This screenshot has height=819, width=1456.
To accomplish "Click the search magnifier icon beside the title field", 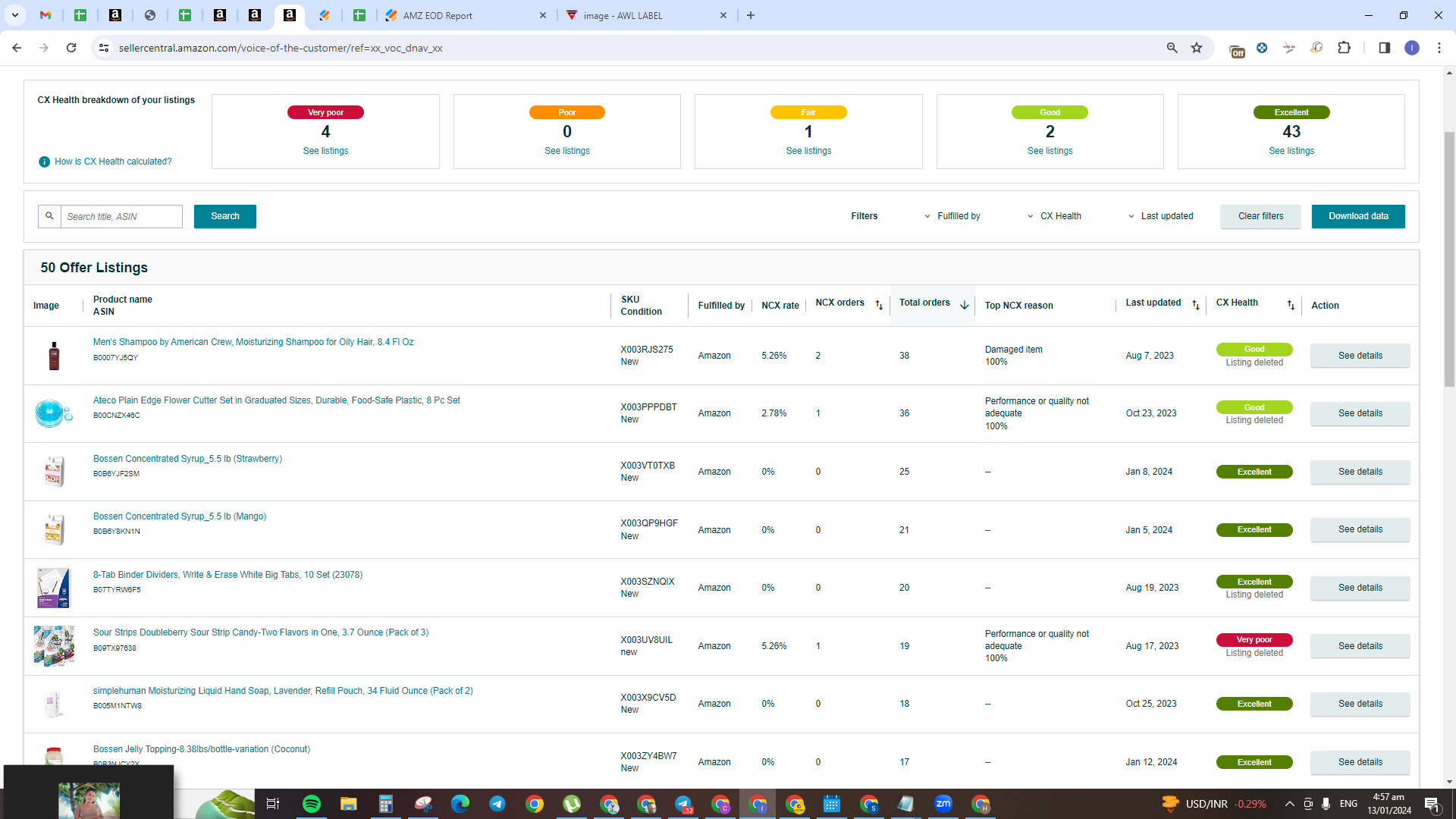I will [x=49, y=216].
